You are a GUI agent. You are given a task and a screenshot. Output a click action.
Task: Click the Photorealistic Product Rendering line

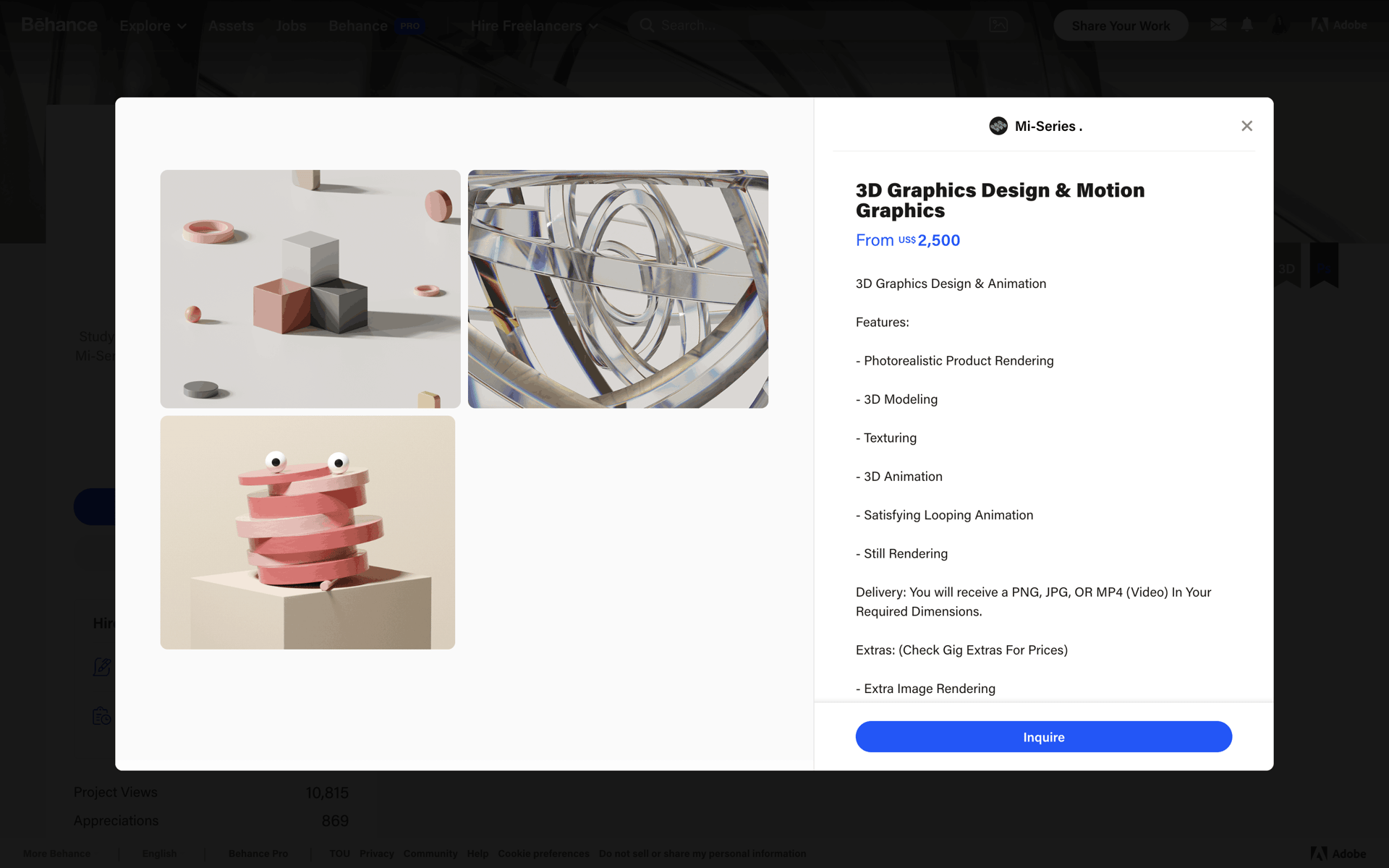pos(954,360)
